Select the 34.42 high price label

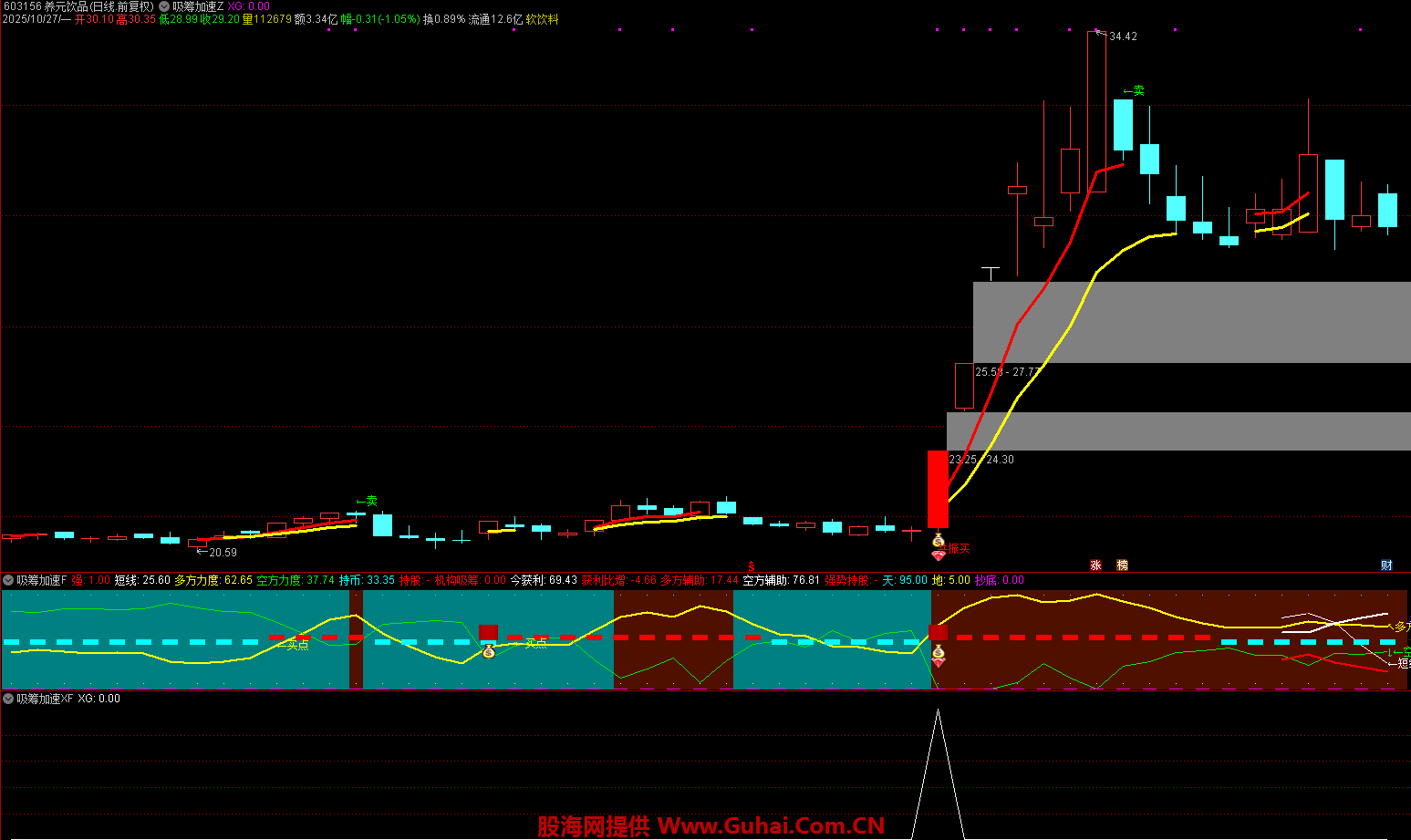(1123, 36)
